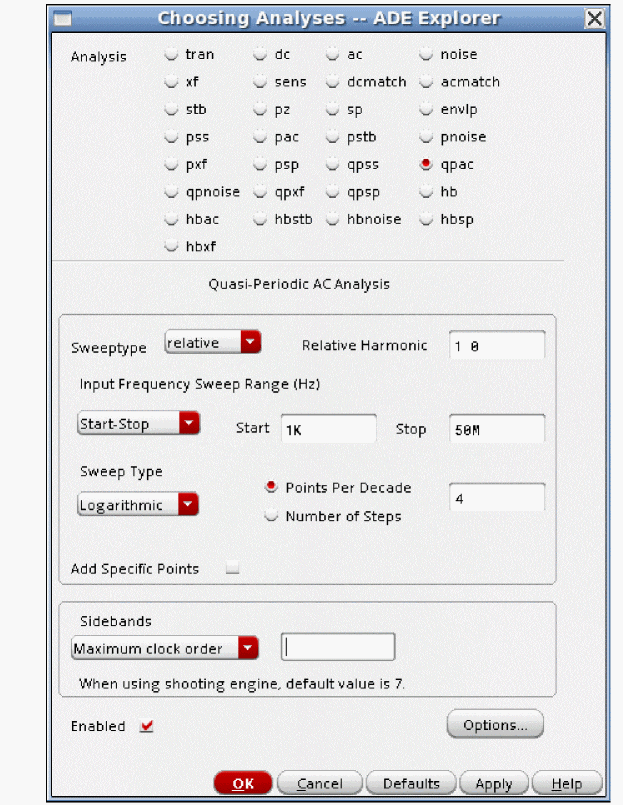Select the envlp analysis radio button

coord(426,109)
